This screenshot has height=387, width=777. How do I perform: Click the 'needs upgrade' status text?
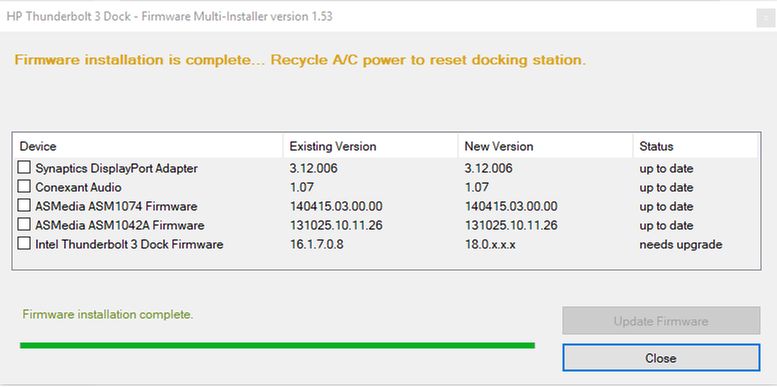[680, 245]
